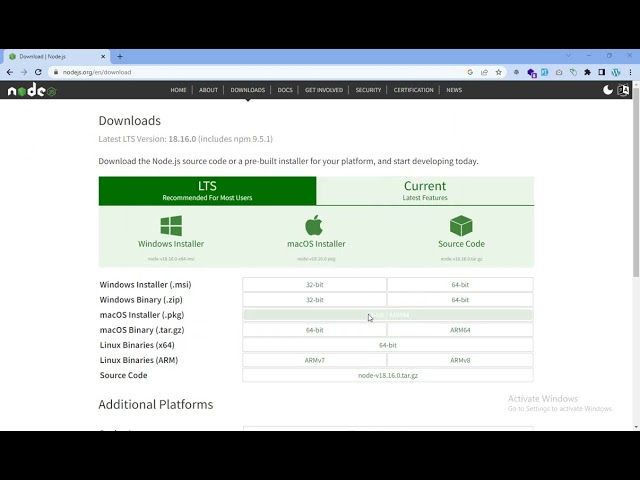Click the page vertical scrollbar thumb
The image size is (640, 480).
(636, 182)
